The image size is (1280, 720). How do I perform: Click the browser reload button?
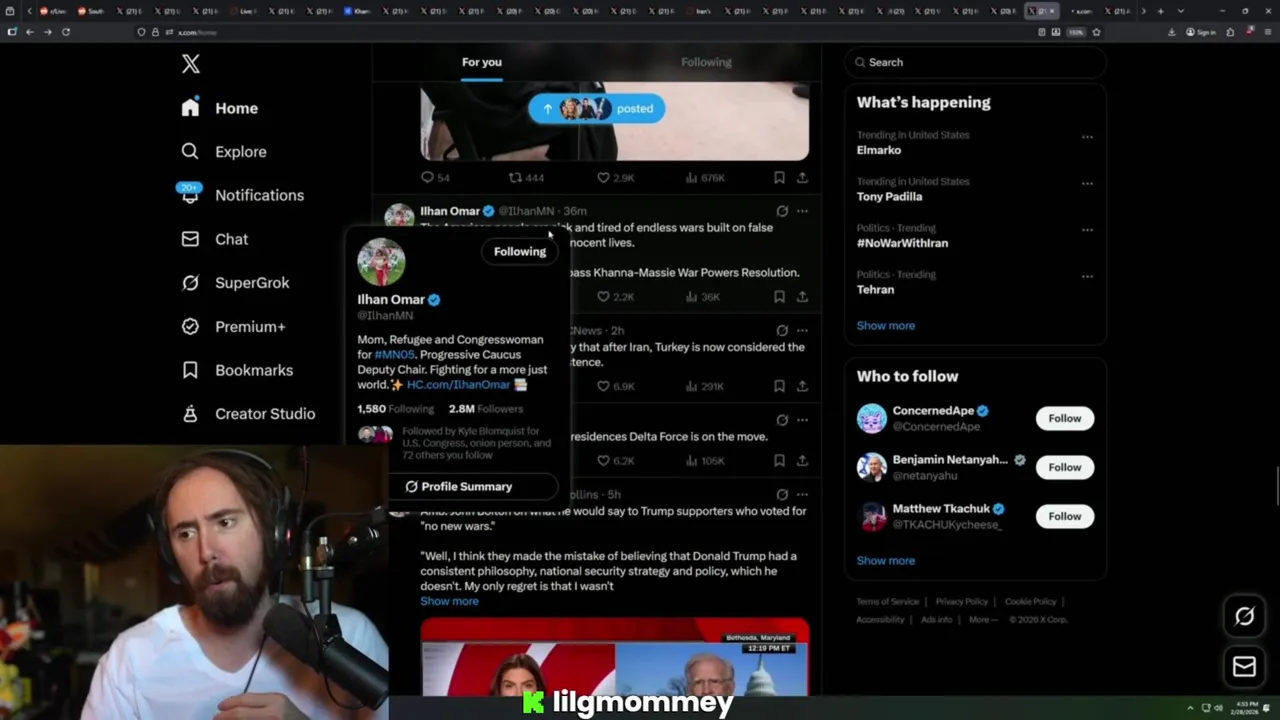click(66, 32)
